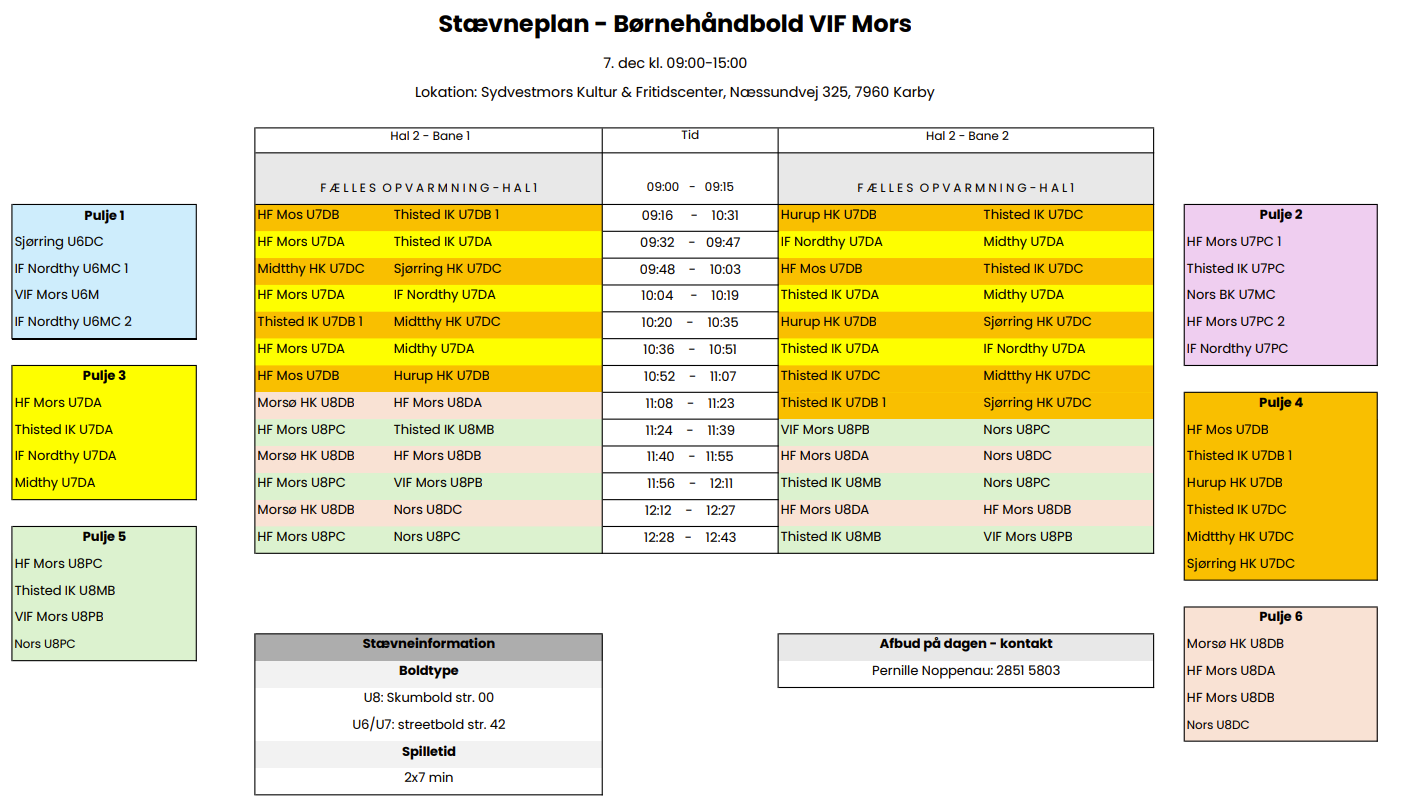Click the Pulje 3 heading
The width and height of the screenshot is (1408, 810).
pyautogui.click(x=104, y=376)
